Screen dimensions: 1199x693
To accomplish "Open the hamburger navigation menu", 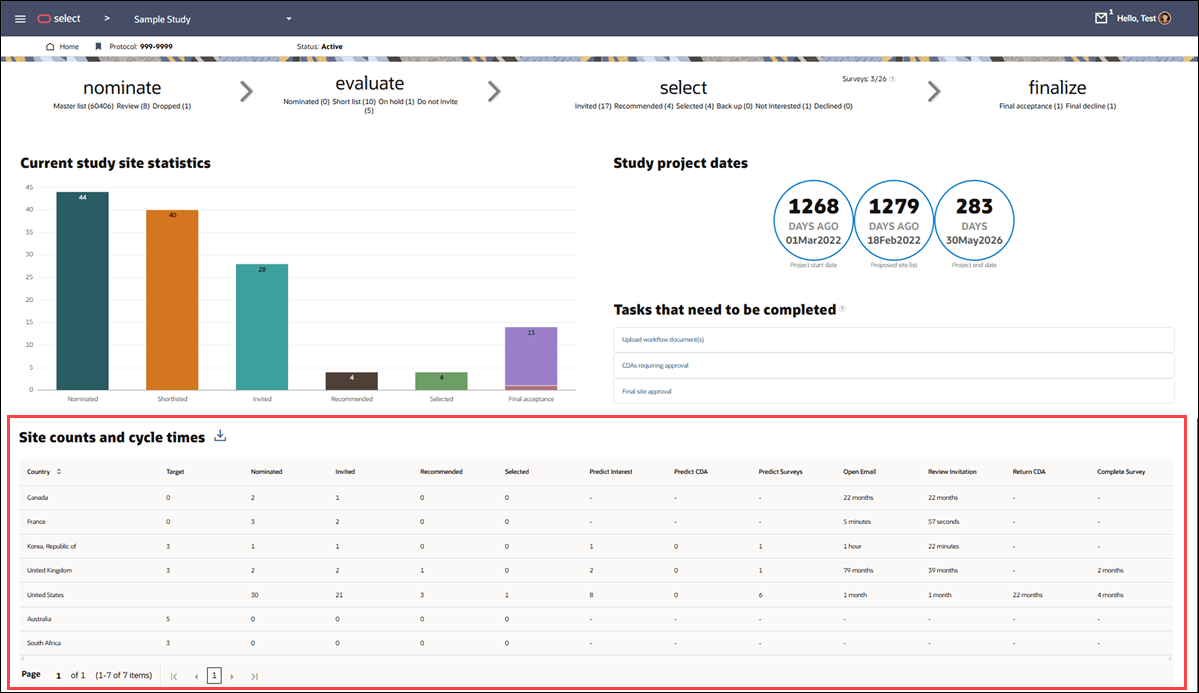I will [20, 18].
